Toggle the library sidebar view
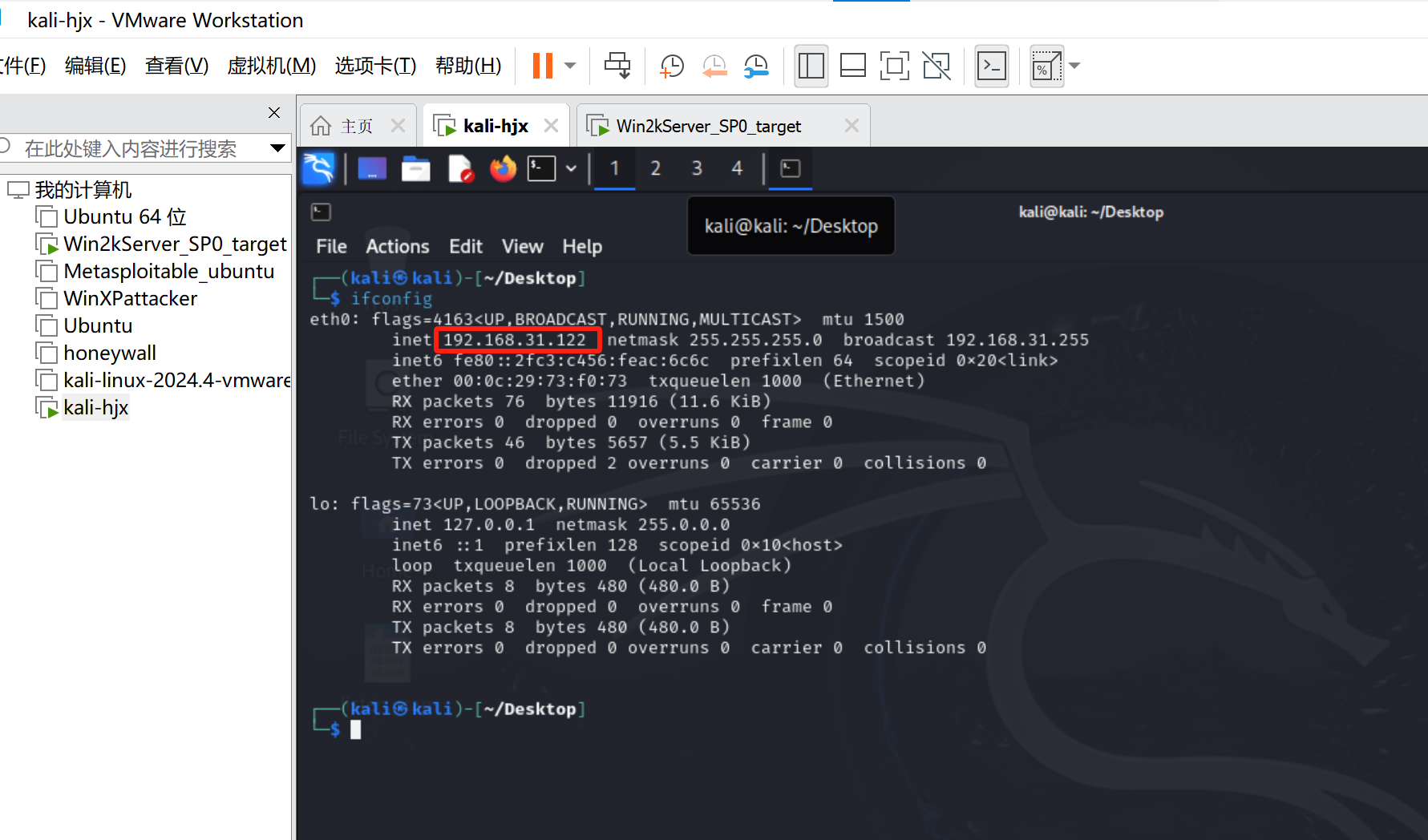Viewport: 1428px width, 840px height. [x=811, y=66]
